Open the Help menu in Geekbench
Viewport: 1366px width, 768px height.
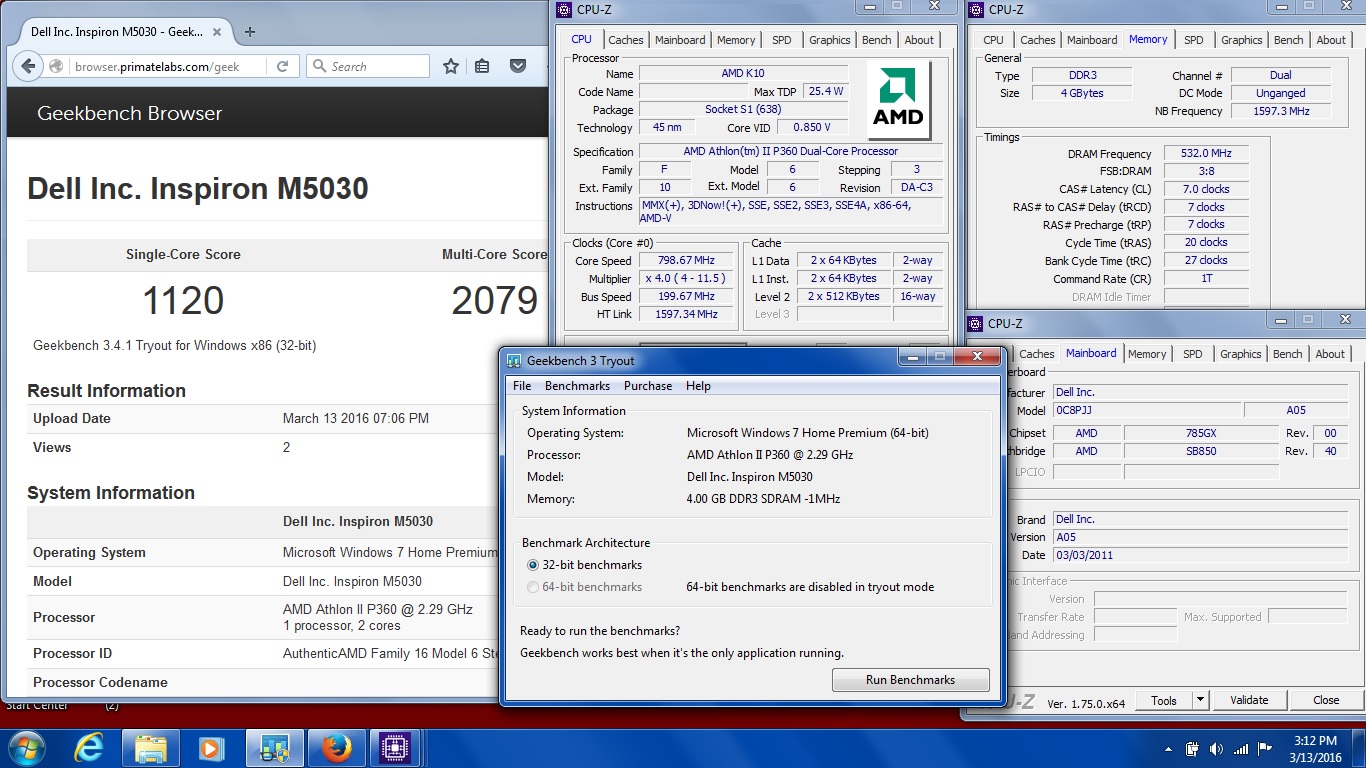[x=698, y=386]
